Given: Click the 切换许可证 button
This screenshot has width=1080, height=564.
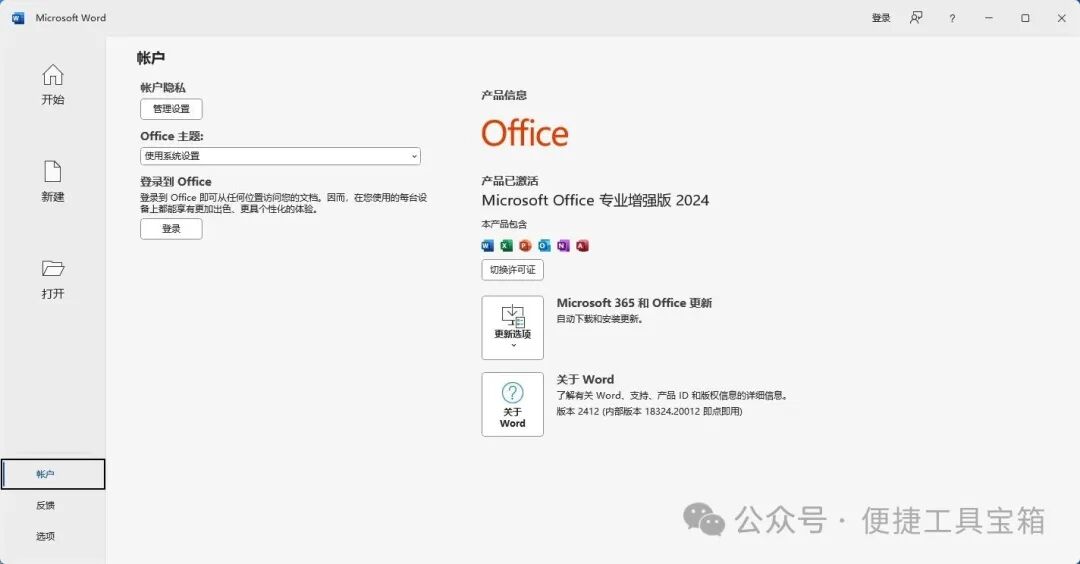Looking at the screenshot, I should pos(512,270).
